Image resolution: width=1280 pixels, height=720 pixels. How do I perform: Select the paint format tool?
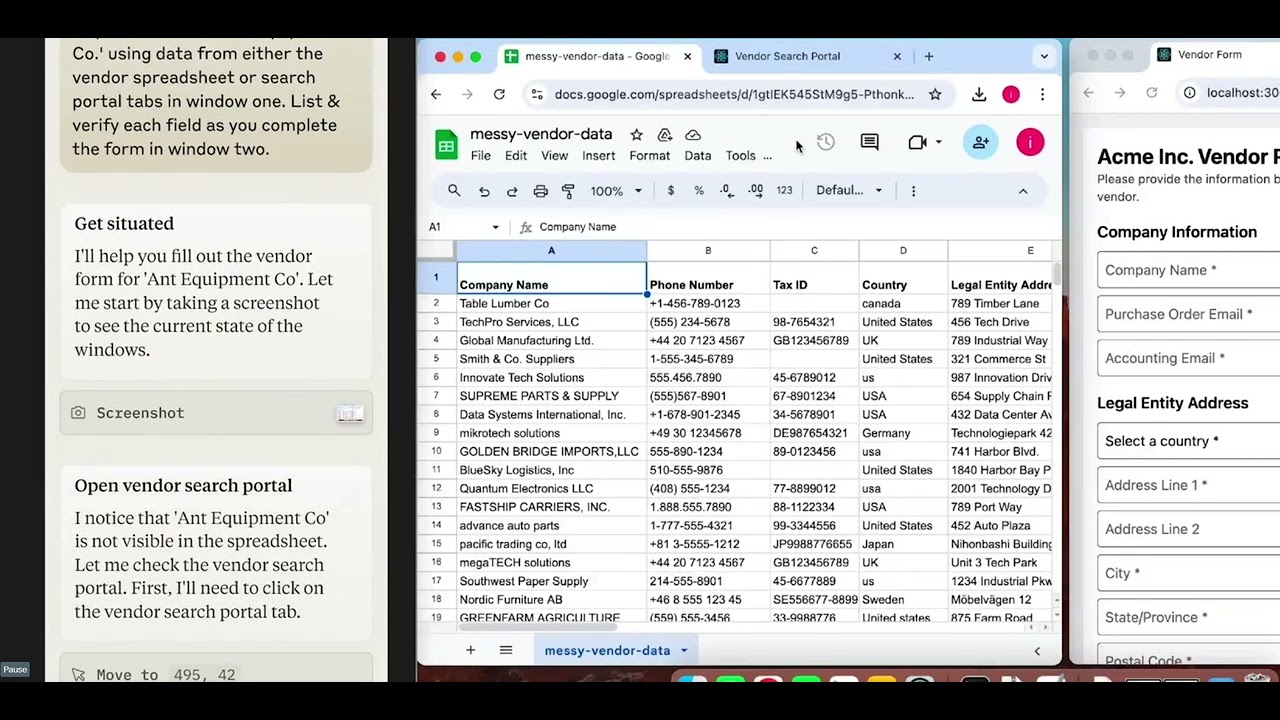pos(568,191)
